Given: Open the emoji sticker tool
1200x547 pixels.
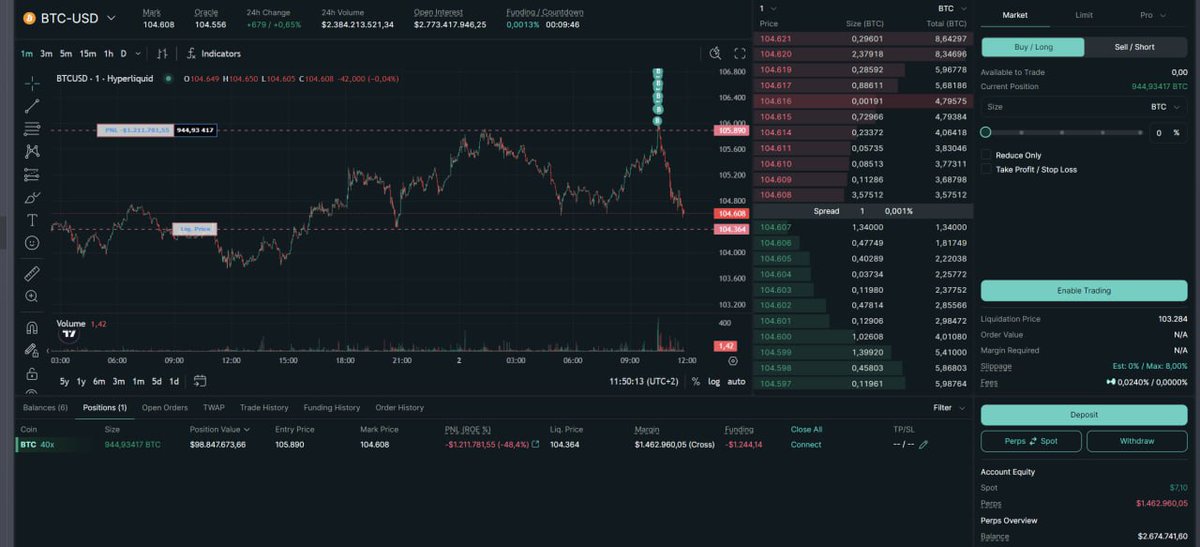Looking at the screenshot, I should coord(32,243).
